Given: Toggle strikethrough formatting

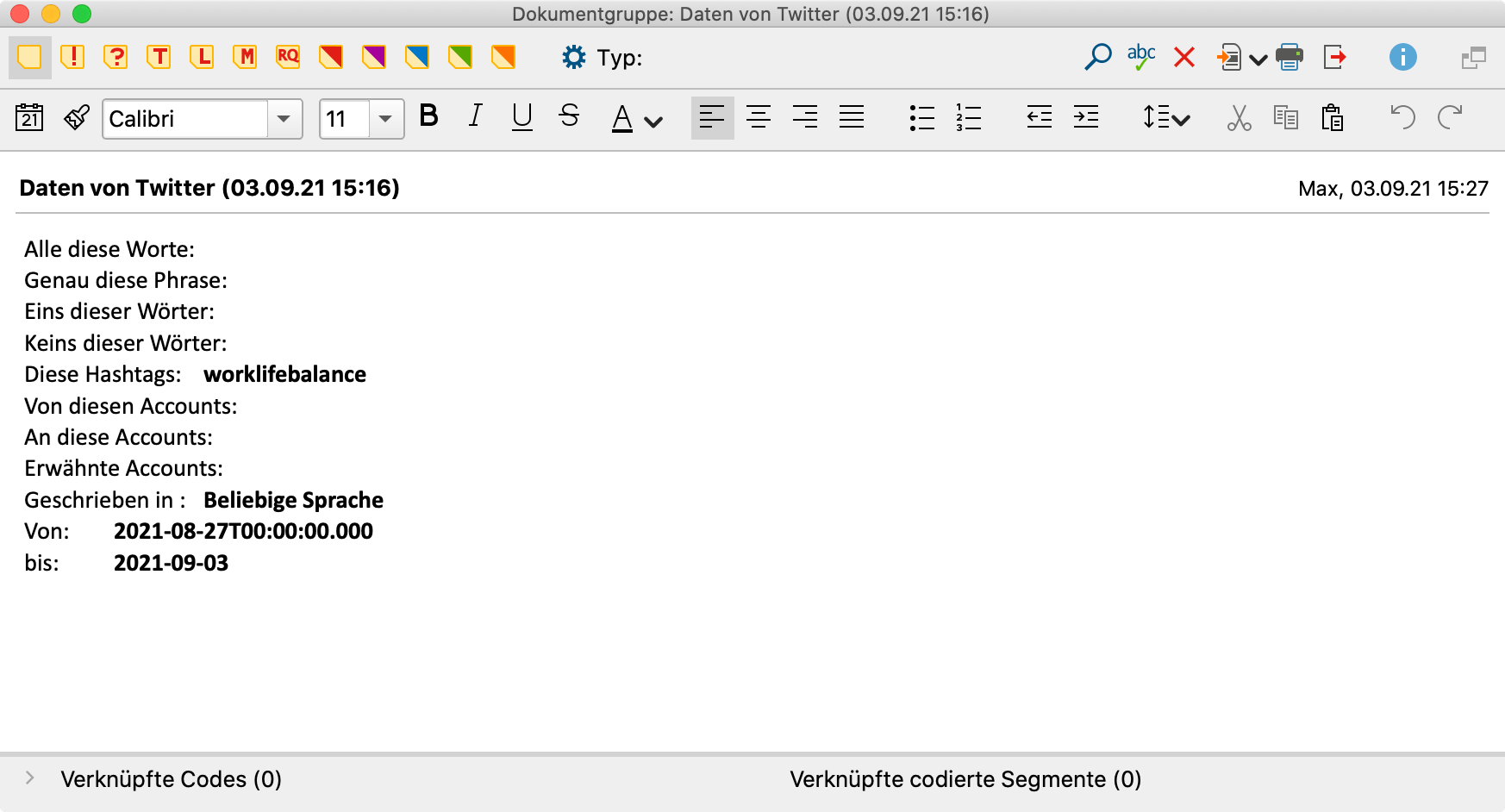Looking at the screenshot, I should (x=569, y=116).
